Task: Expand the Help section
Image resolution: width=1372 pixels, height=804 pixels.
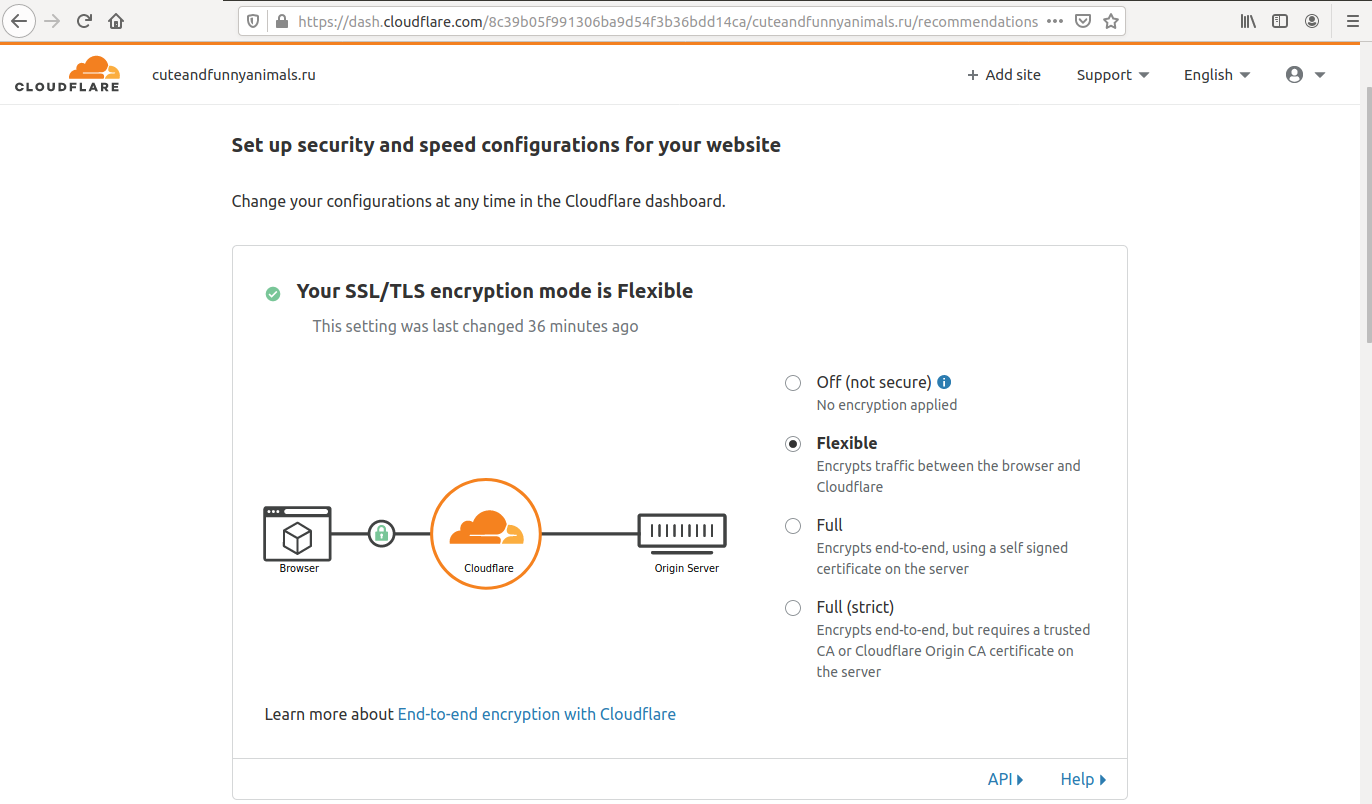Action: pyautogui.click(x=1083, y=779)
